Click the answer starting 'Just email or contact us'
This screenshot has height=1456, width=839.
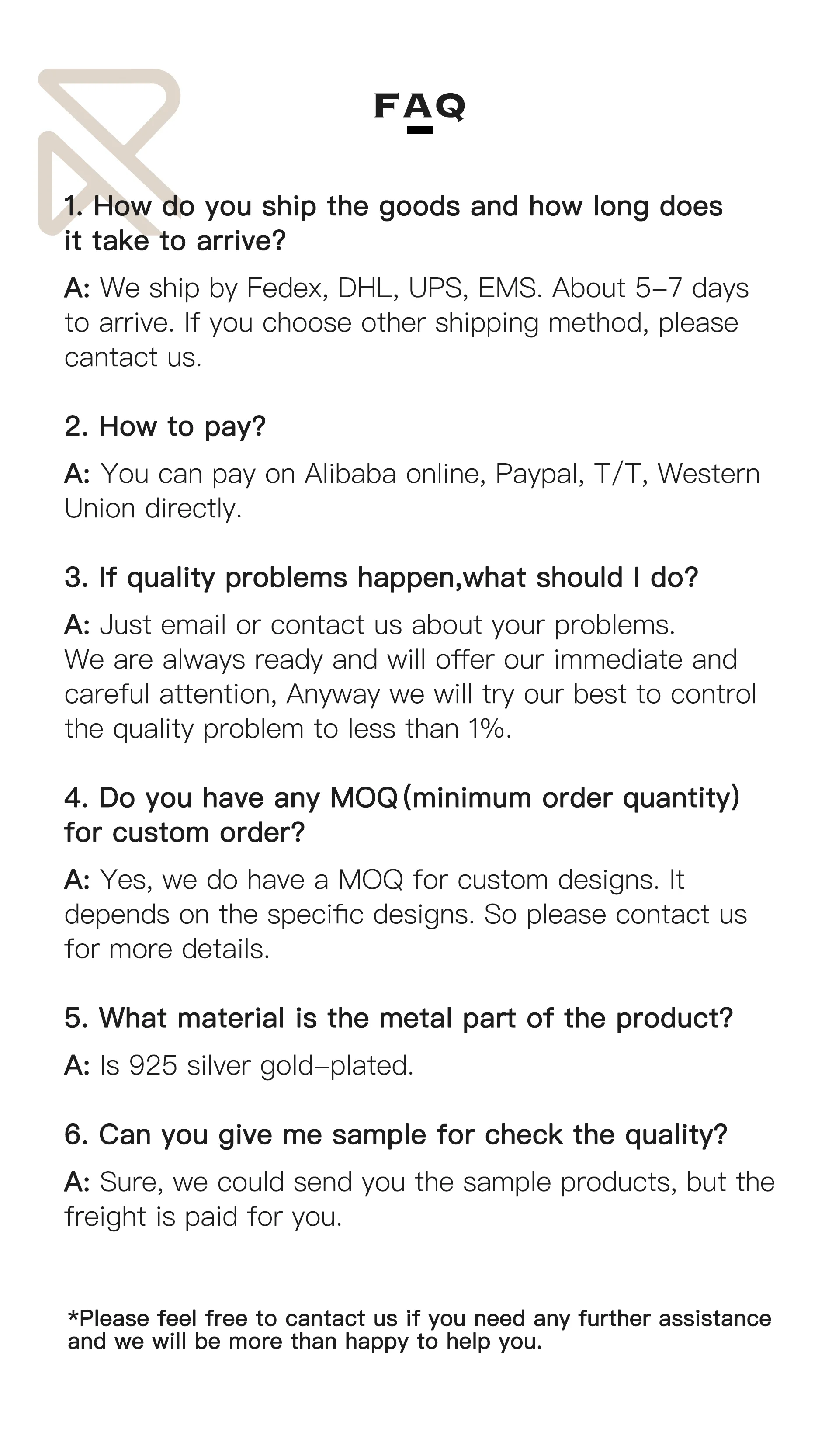pyautogui.click(x=410, y=676)
